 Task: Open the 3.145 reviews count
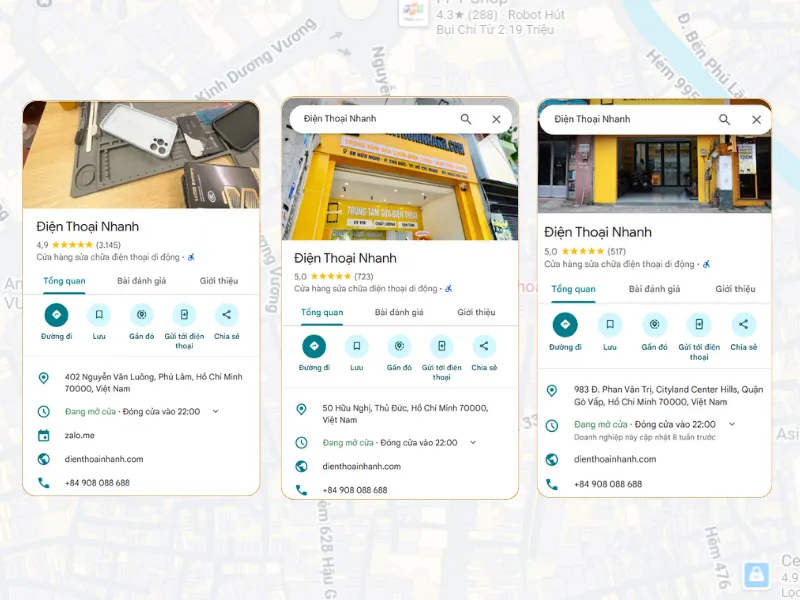pos(108,245)
